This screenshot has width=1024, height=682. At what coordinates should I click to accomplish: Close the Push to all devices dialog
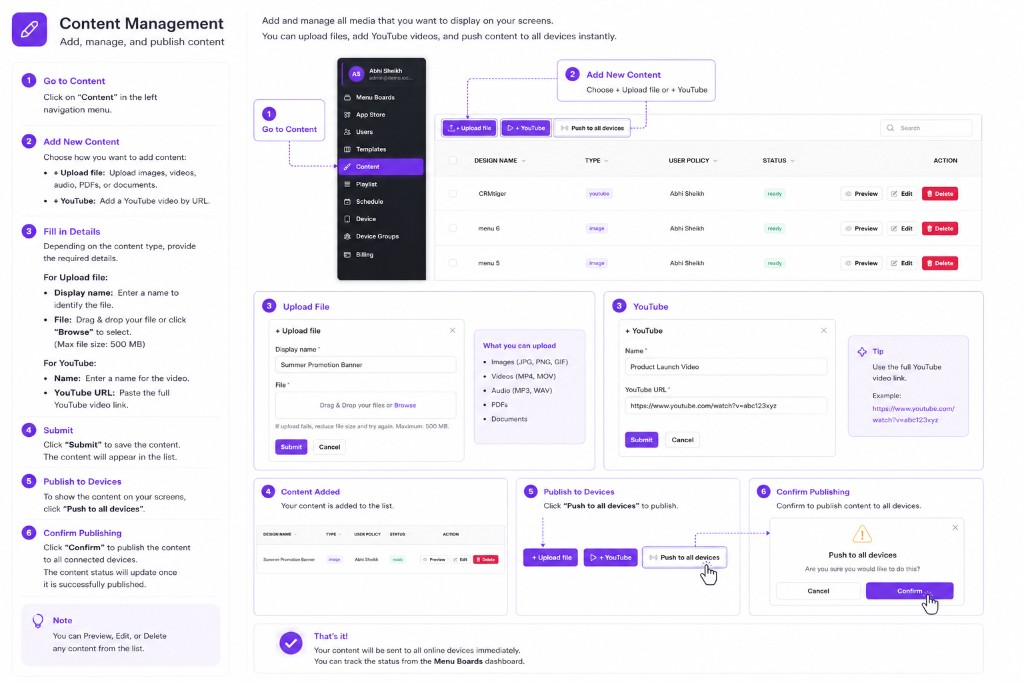tap(955, 527)
